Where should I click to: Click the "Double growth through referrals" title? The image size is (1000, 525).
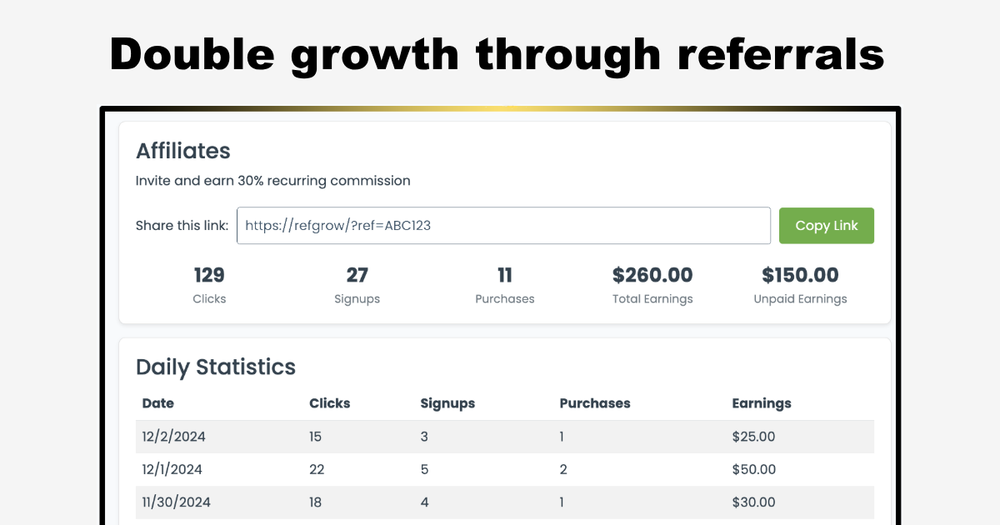pyautogui.click(x=497, y=54)
